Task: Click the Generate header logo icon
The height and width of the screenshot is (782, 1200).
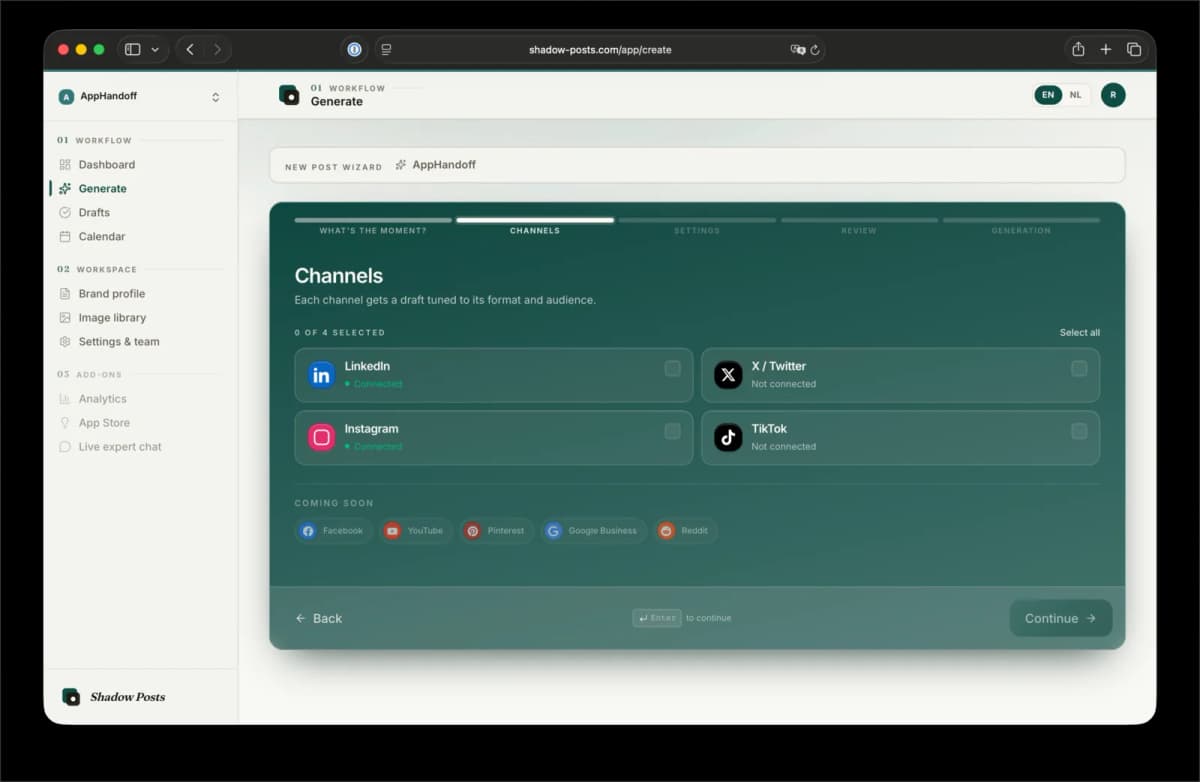Action: (x=289, y=95)
